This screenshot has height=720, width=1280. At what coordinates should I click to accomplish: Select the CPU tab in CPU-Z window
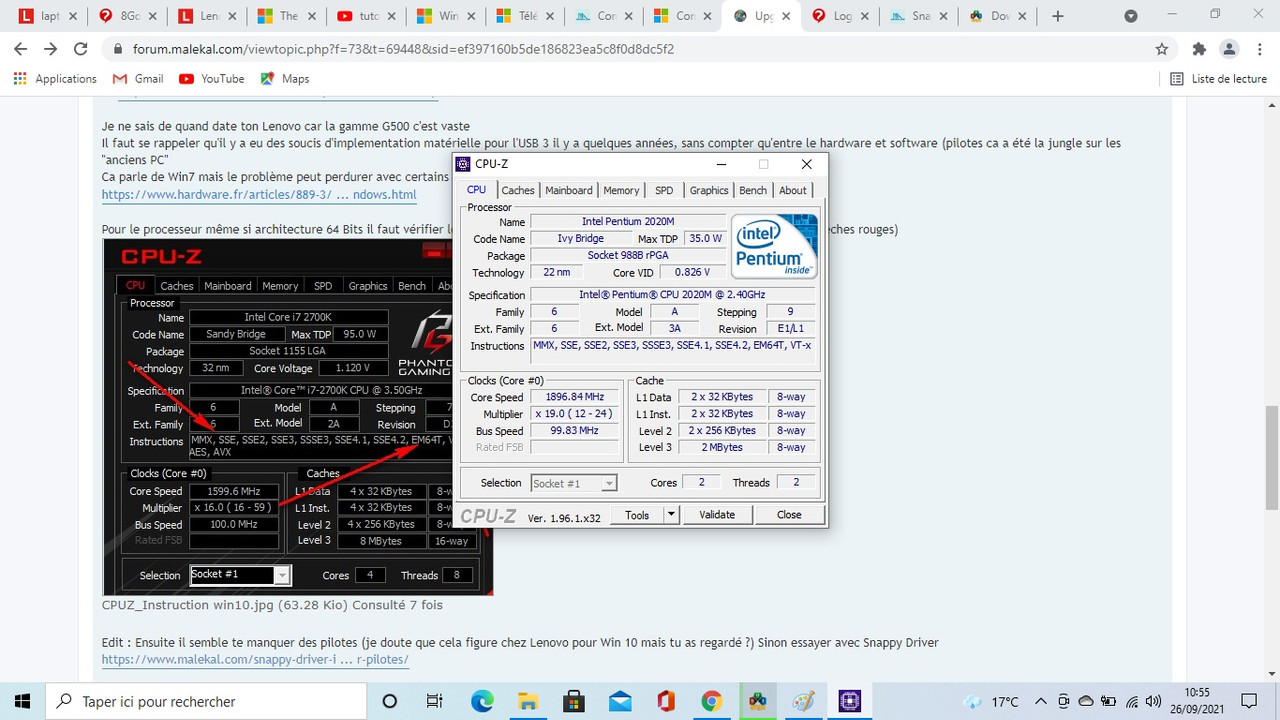[477, 190]
